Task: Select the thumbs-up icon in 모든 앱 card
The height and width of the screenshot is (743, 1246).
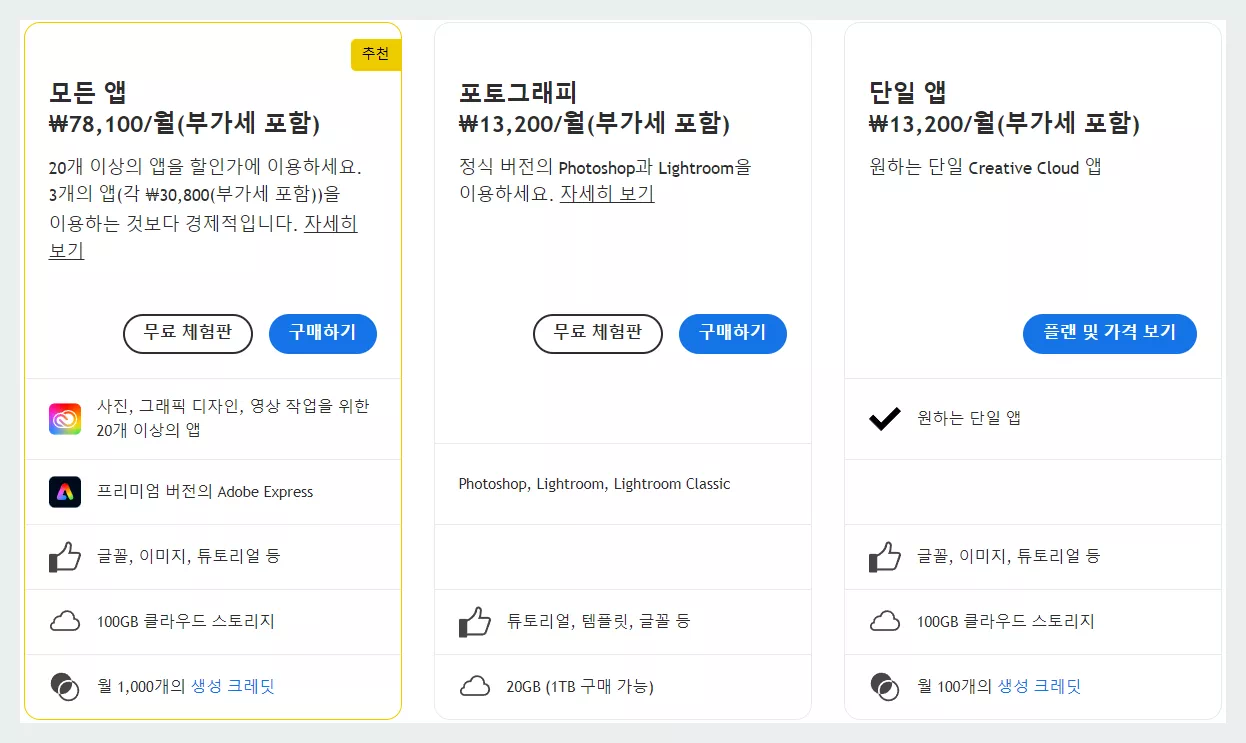Action: [64, 556]
